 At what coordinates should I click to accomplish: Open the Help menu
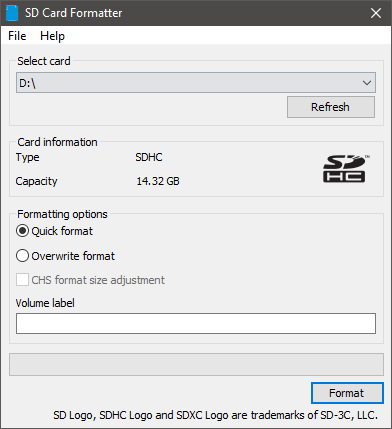click(52, 36)
